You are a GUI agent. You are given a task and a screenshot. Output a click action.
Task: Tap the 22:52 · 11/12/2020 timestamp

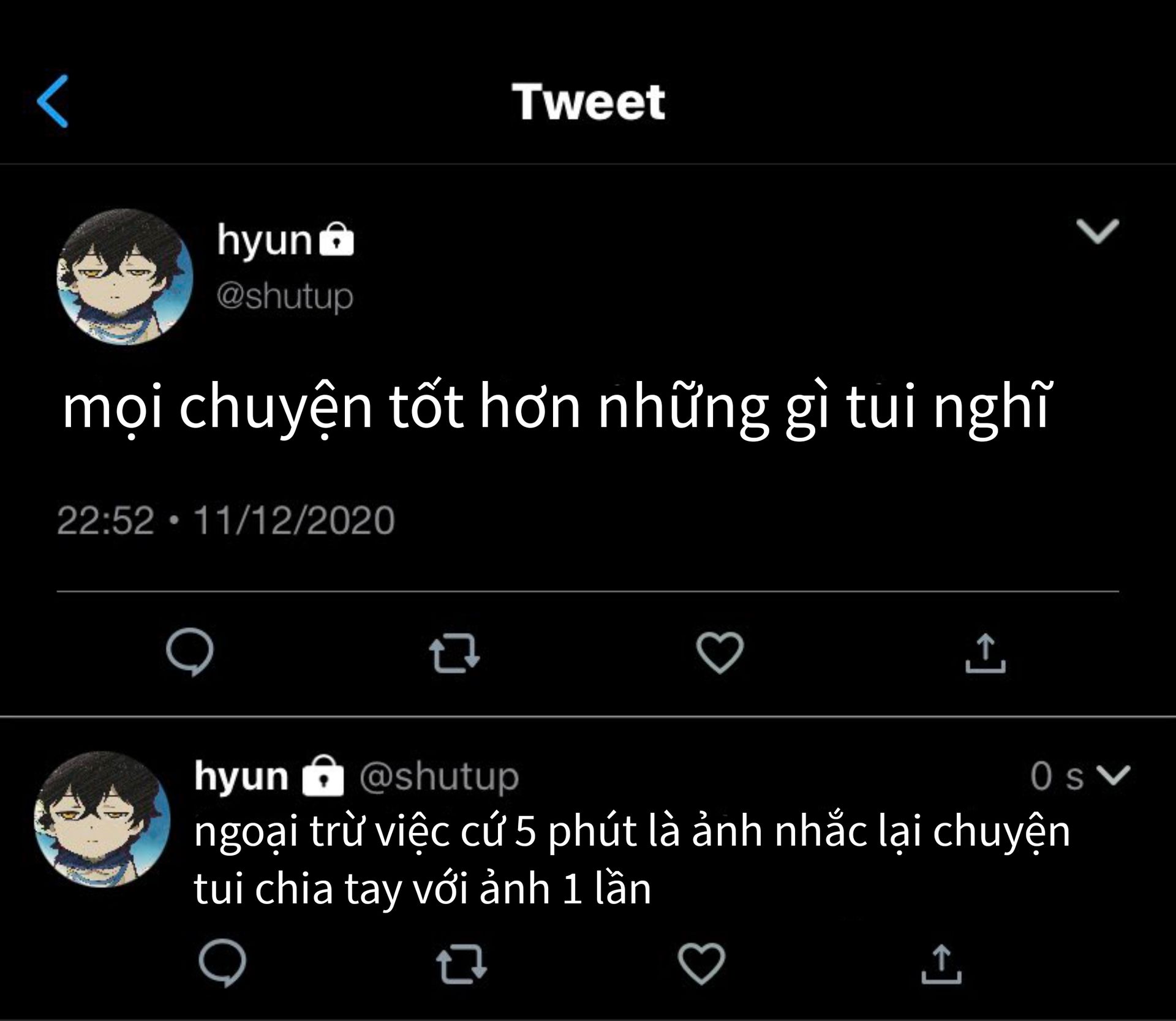tap(226, 521)
